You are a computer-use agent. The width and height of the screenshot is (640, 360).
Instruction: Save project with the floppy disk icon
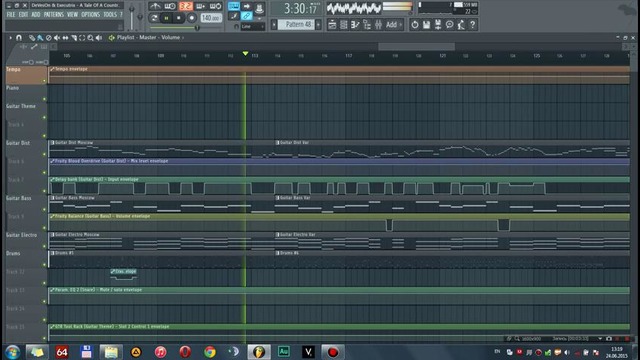(426, 25)
